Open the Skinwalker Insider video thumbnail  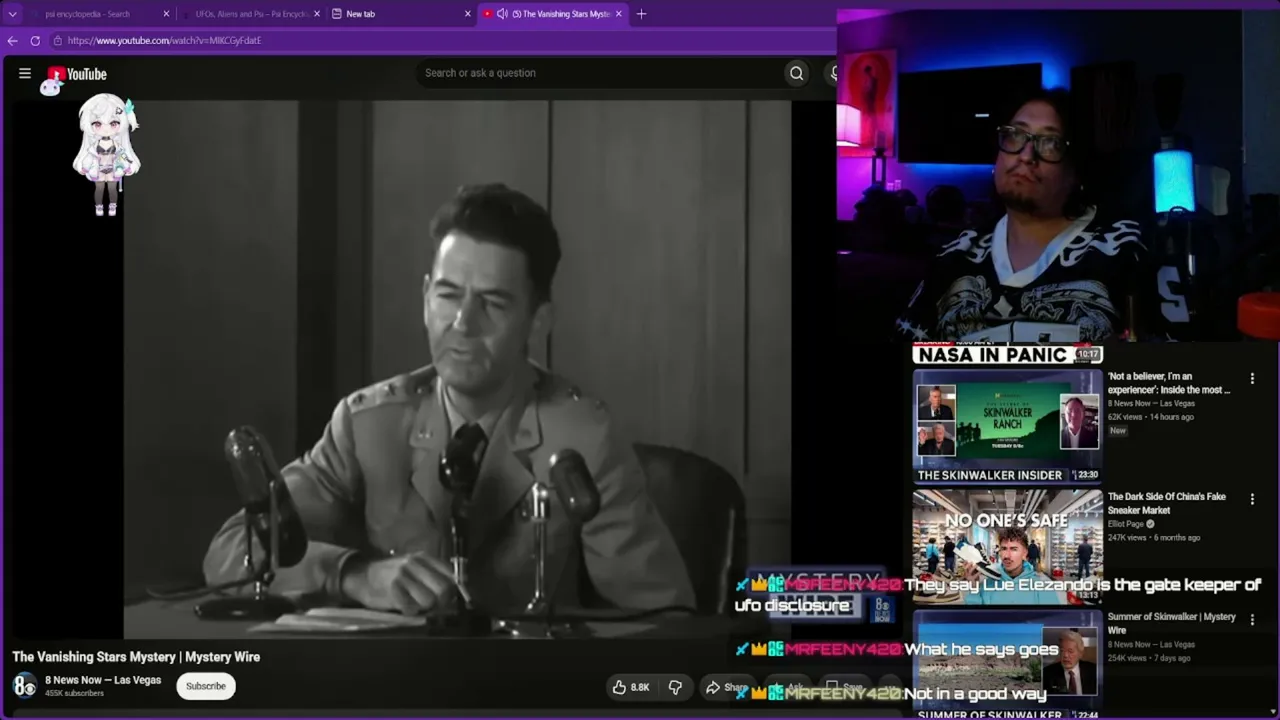(x=1007, y=426)
